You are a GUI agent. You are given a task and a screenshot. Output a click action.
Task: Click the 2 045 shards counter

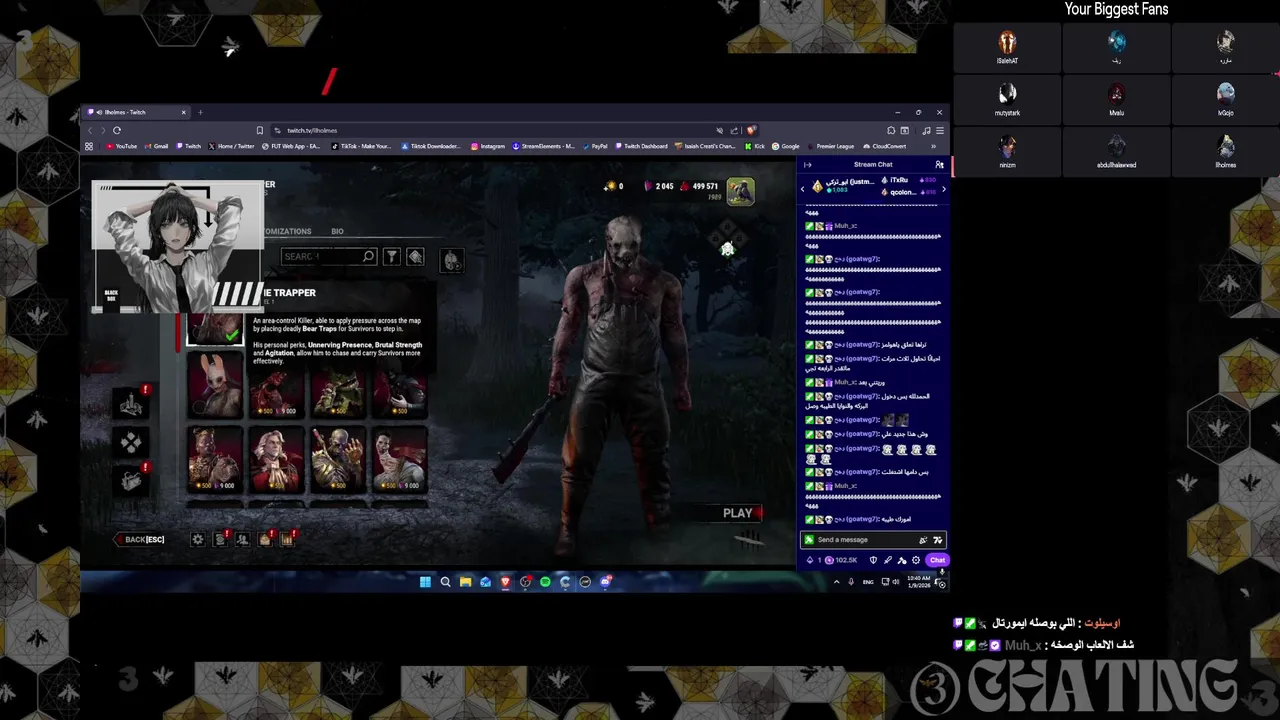[x=658, y=186]
